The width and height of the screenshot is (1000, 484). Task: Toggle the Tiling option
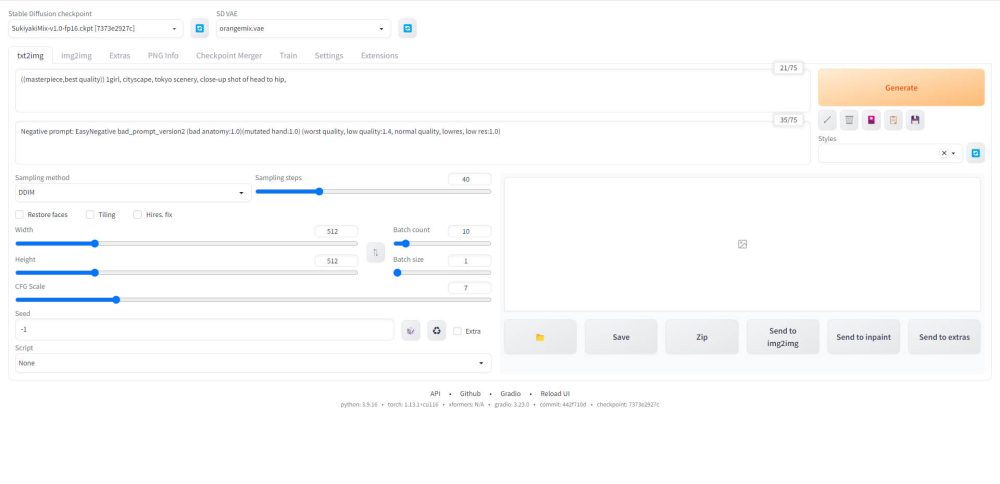[x=90, y=214]
